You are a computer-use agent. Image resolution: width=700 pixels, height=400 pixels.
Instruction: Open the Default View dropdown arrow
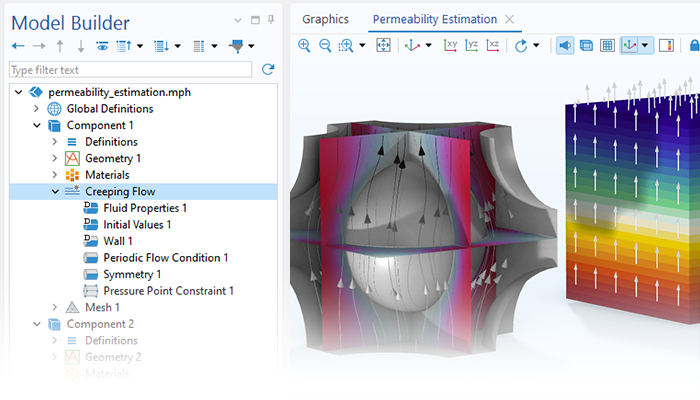429,45
